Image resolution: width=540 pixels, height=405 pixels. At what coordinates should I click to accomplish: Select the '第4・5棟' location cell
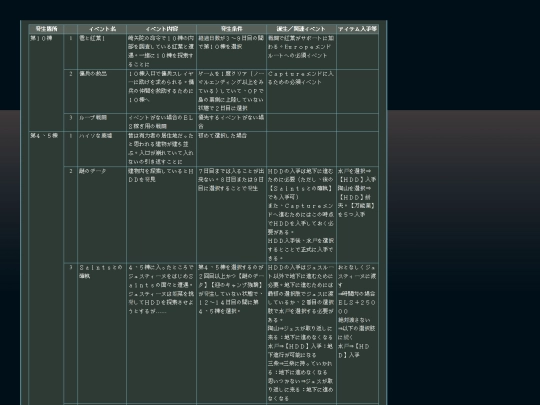coord(46,269)
